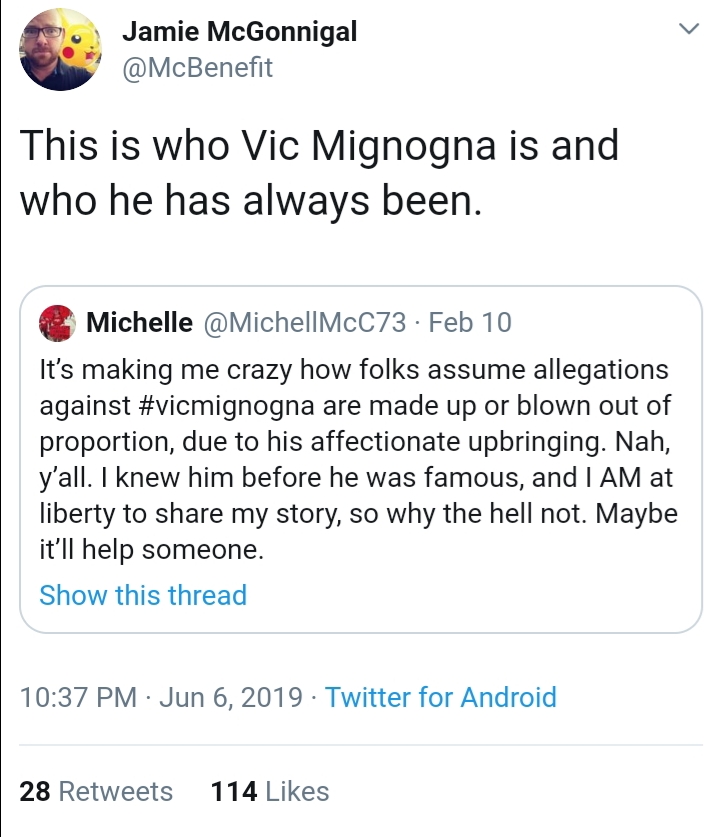This screenshot has height=837, width=720.
Task: View the 28 Retweets list
Action: pos(96,791)
